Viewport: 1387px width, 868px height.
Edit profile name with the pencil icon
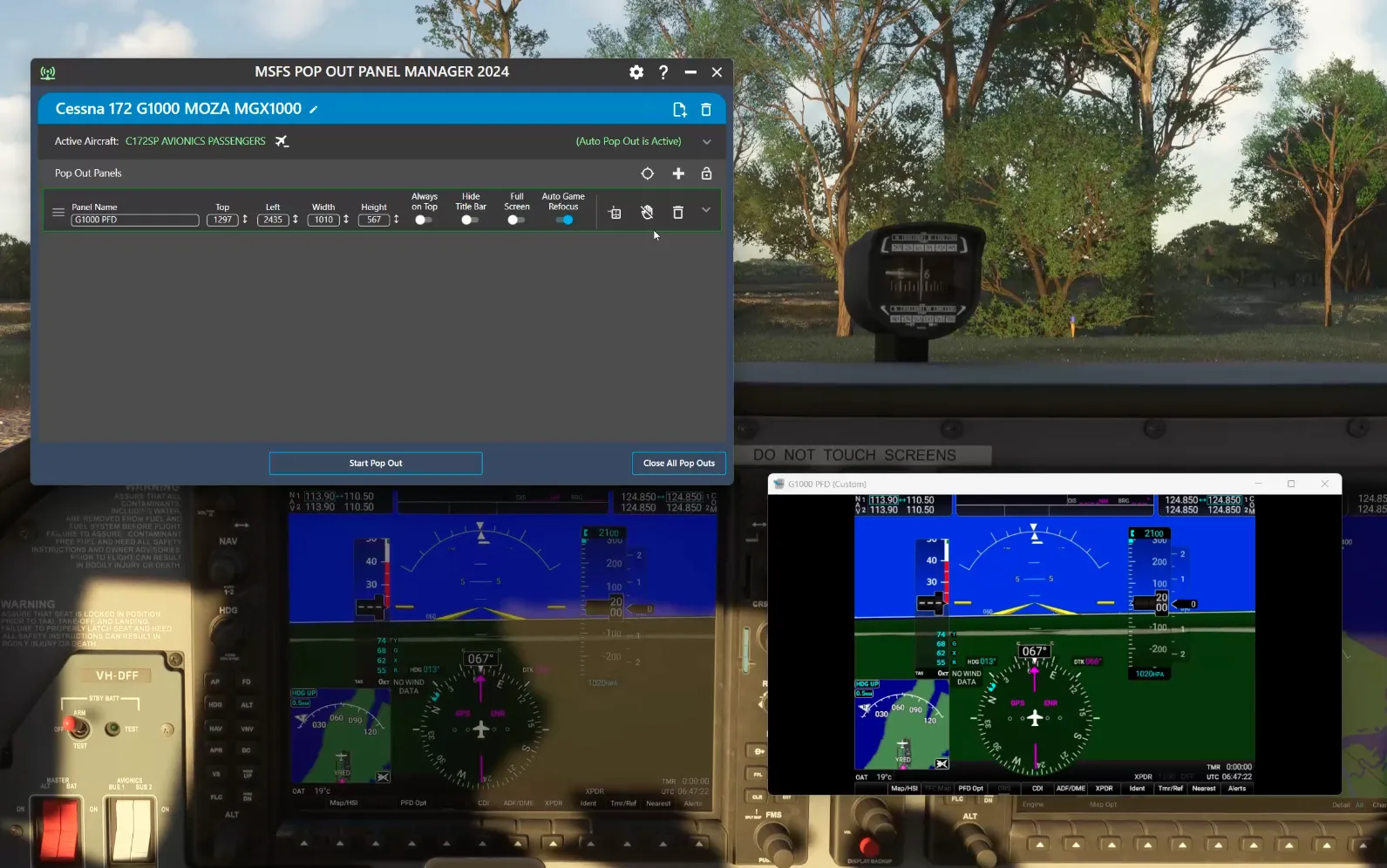pyautogui.click(x=314, y=109)
